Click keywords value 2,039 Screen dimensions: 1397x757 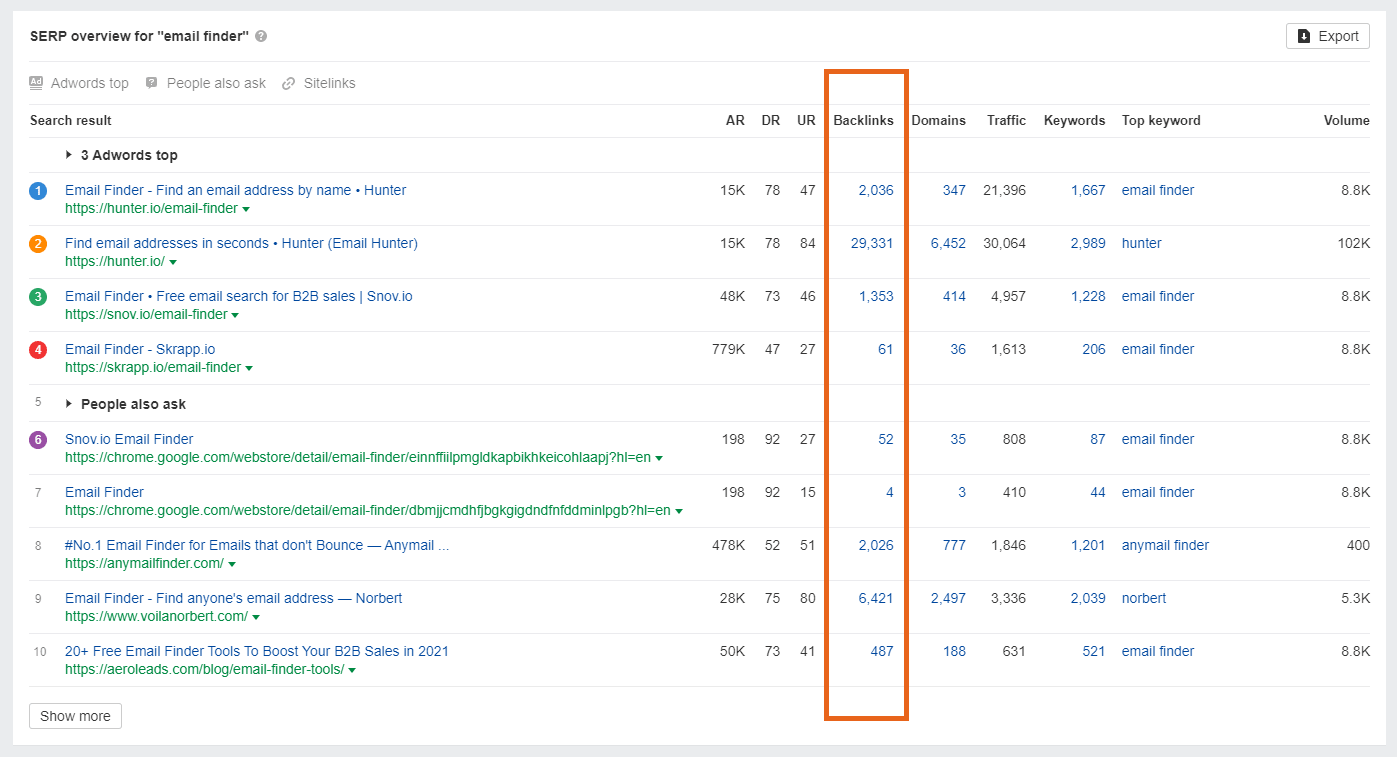tap(1088, 598)
